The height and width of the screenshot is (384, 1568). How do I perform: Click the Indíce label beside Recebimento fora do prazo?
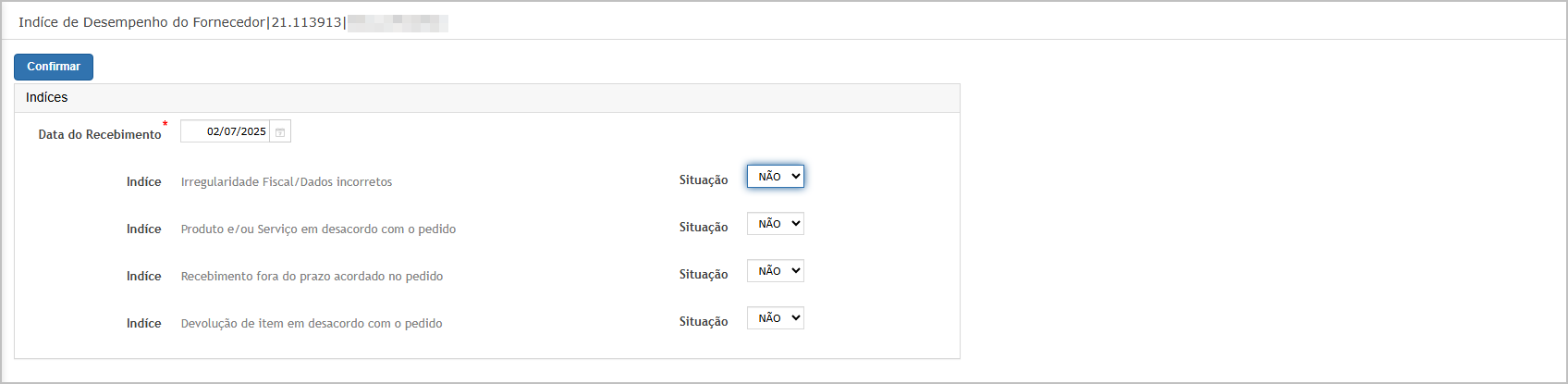[x=144, y=277]
